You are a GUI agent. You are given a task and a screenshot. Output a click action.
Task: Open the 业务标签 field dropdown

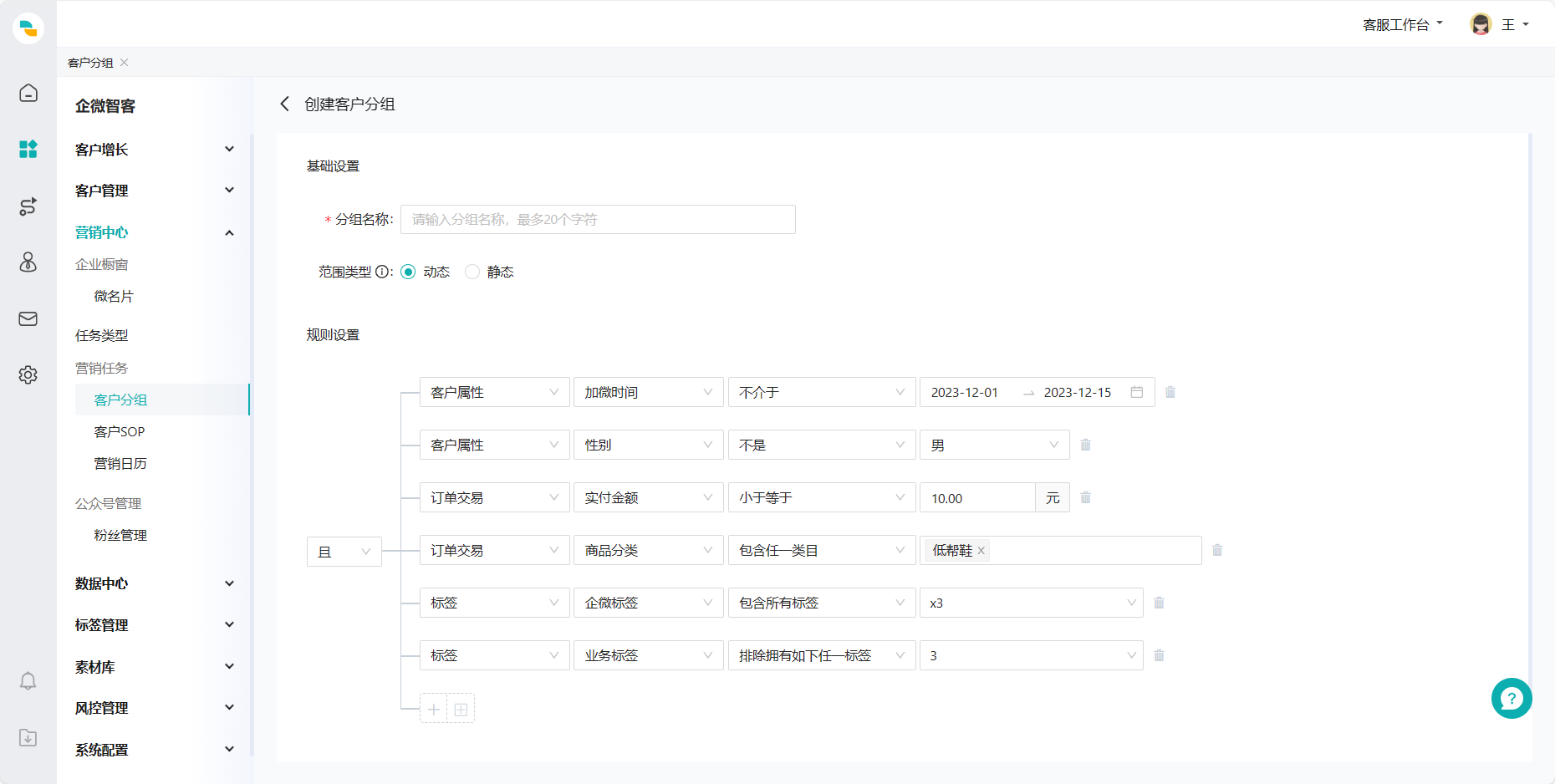(x=649, y=655)
